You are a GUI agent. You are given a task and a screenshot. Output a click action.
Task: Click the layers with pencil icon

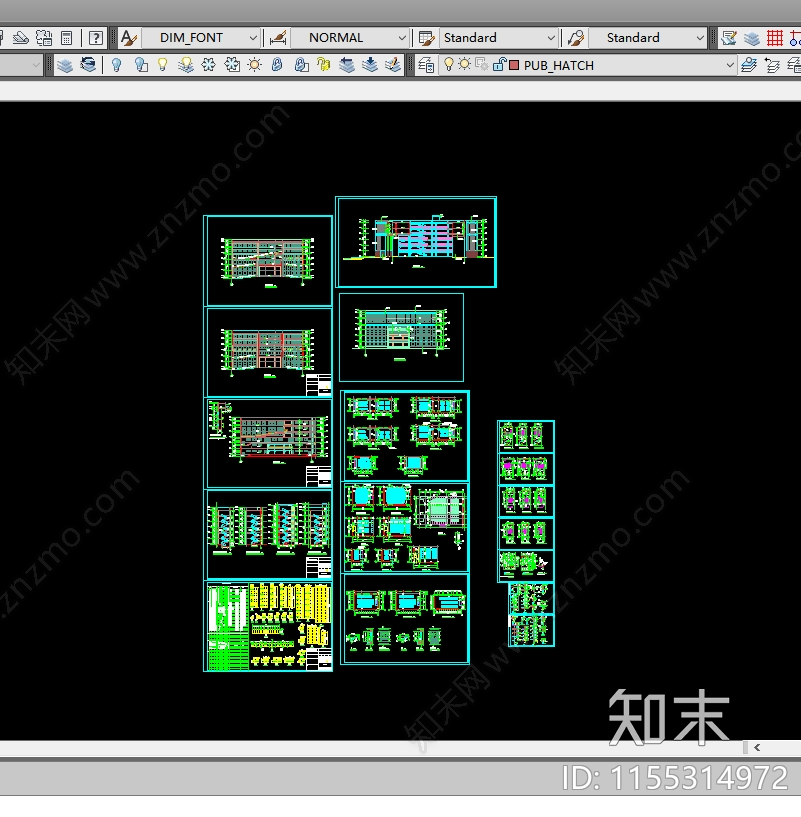click(392, 65)
